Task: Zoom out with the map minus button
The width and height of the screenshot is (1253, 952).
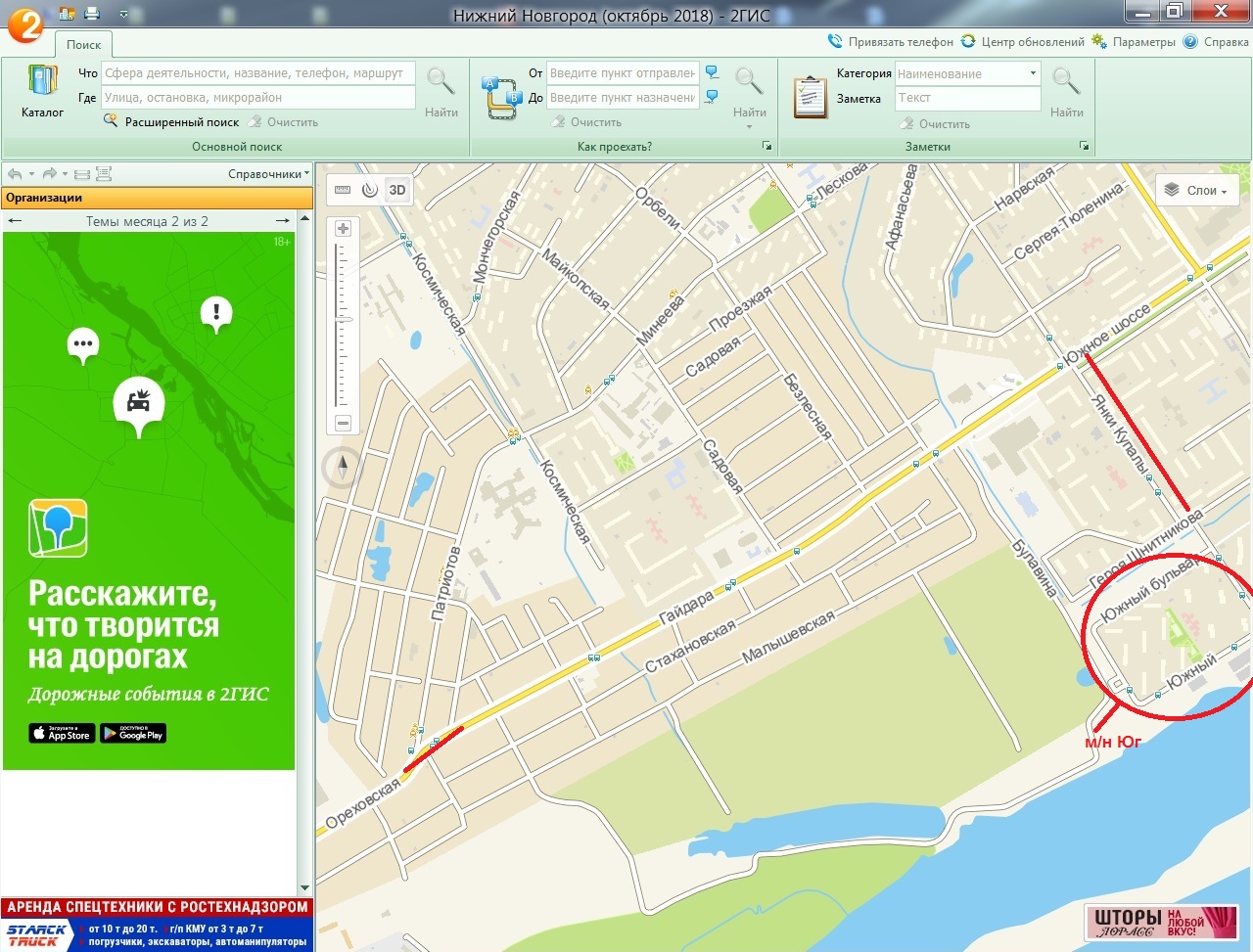Action: [x=343, y=424]
